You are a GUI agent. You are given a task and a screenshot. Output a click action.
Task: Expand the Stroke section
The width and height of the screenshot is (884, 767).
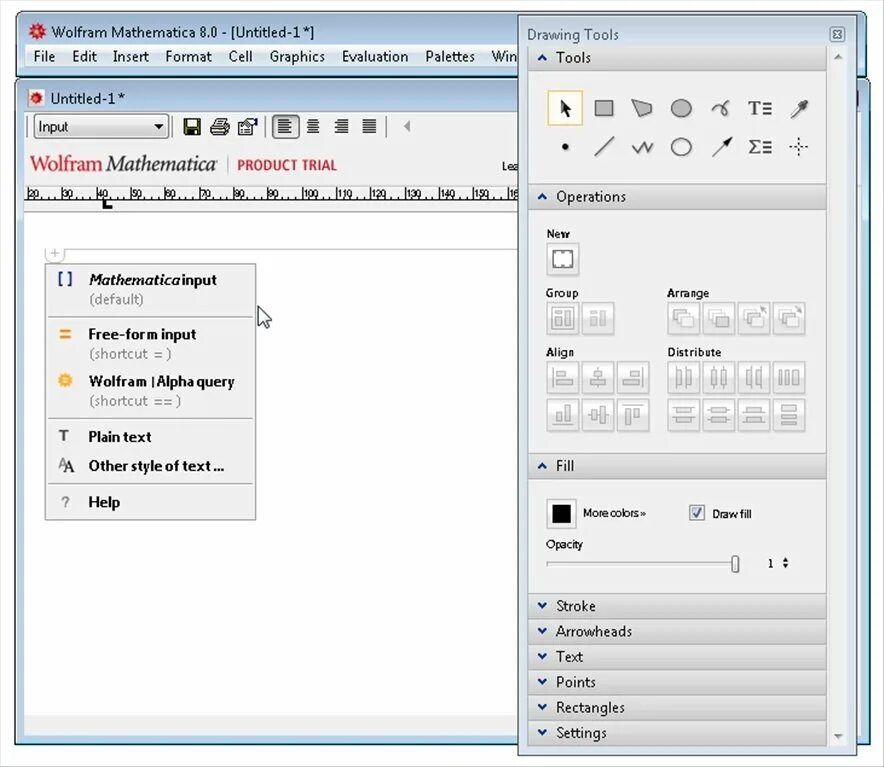click(x=677, y=606)
